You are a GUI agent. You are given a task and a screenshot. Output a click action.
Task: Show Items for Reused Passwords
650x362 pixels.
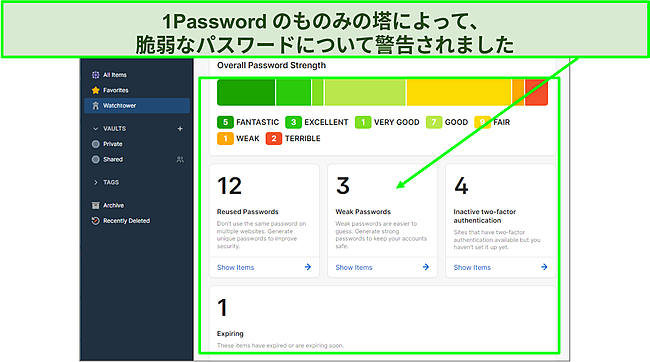tap(235, 267)
